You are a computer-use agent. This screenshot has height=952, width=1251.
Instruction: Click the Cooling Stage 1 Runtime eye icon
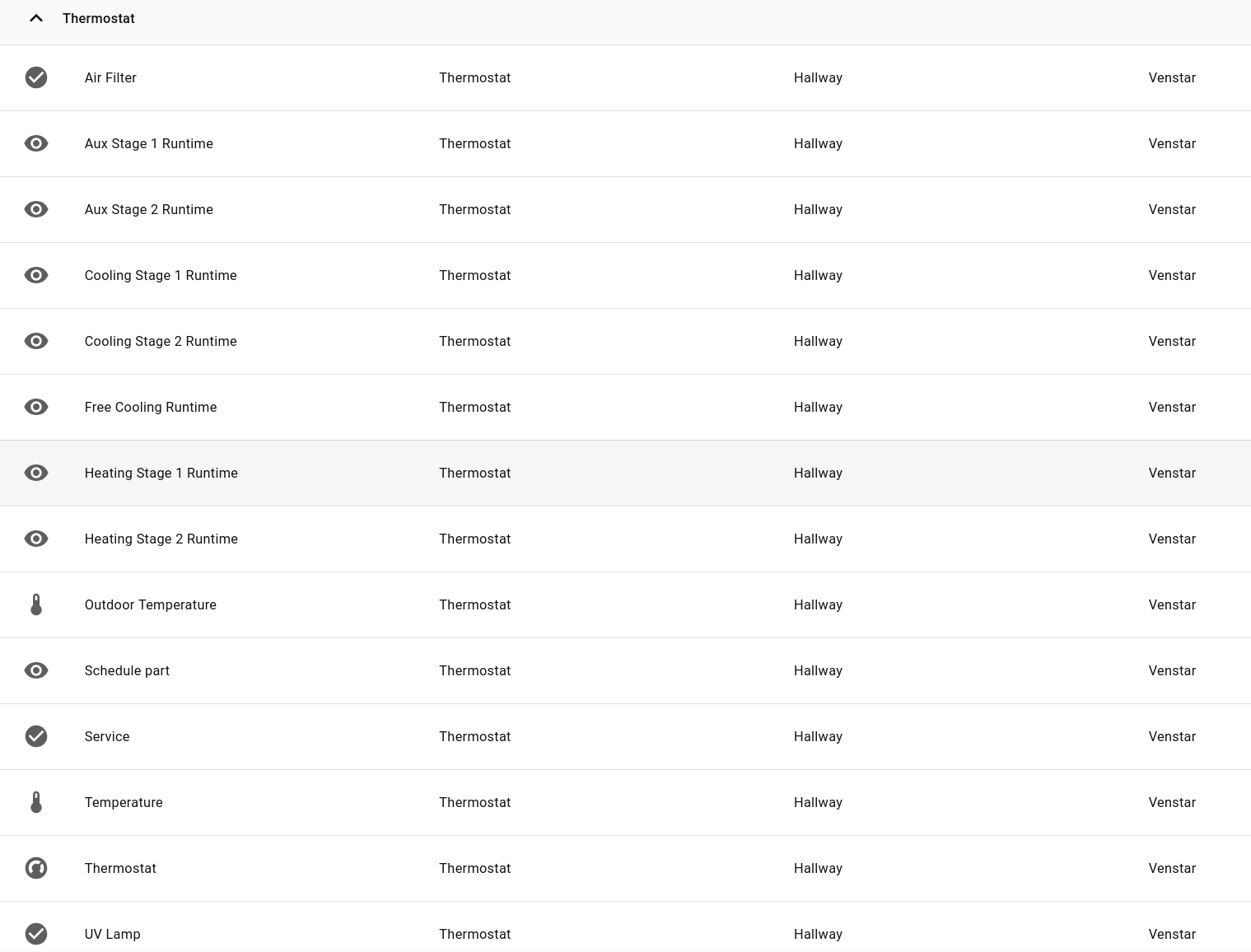click(x=36, y=275)
